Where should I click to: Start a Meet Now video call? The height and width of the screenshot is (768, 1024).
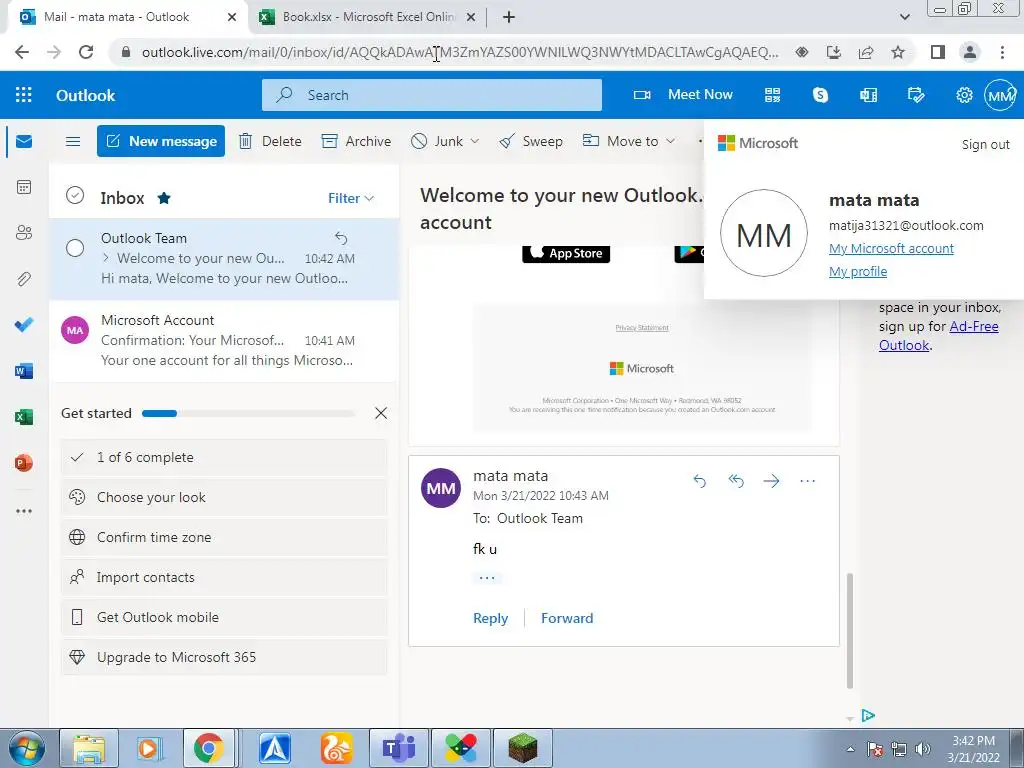(683, 95)
